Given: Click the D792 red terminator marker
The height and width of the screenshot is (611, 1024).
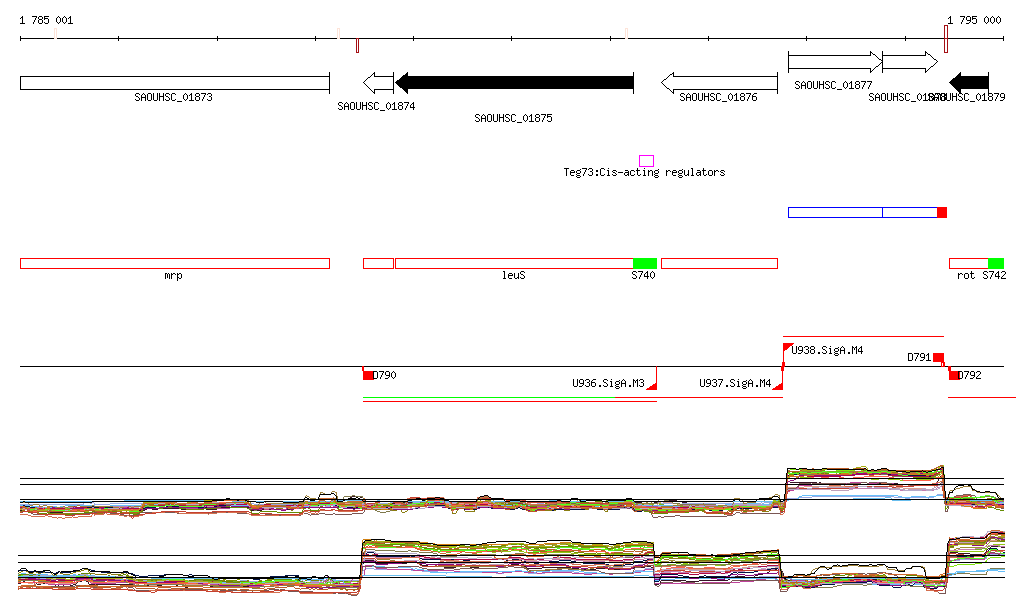Looking at the screenshot, I should [953, 375].
